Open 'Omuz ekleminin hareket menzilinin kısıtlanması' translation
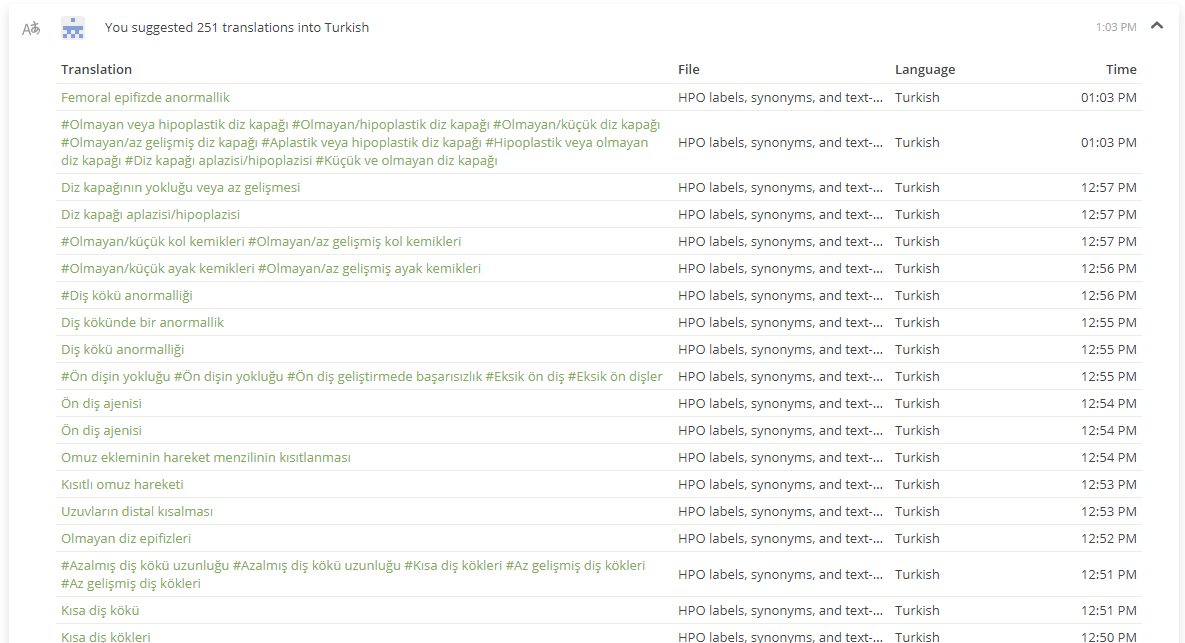This screenshot has width=1185, height=643. coord(206,458)
